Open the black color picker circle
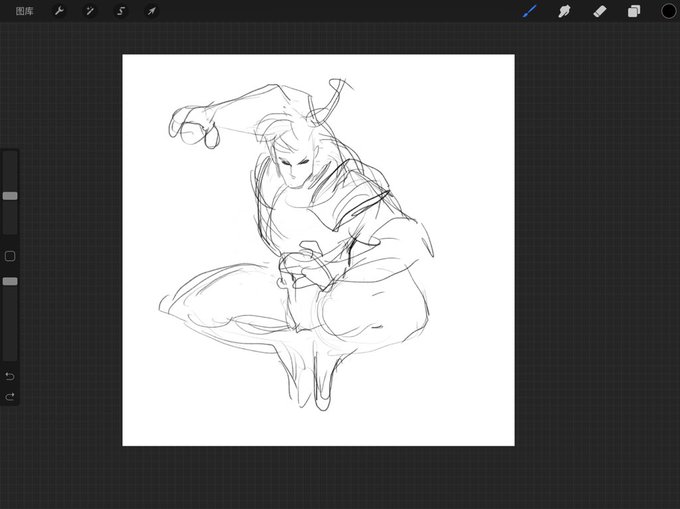The image size is (680, 509). pyautogui.click(x=669, y=11)
